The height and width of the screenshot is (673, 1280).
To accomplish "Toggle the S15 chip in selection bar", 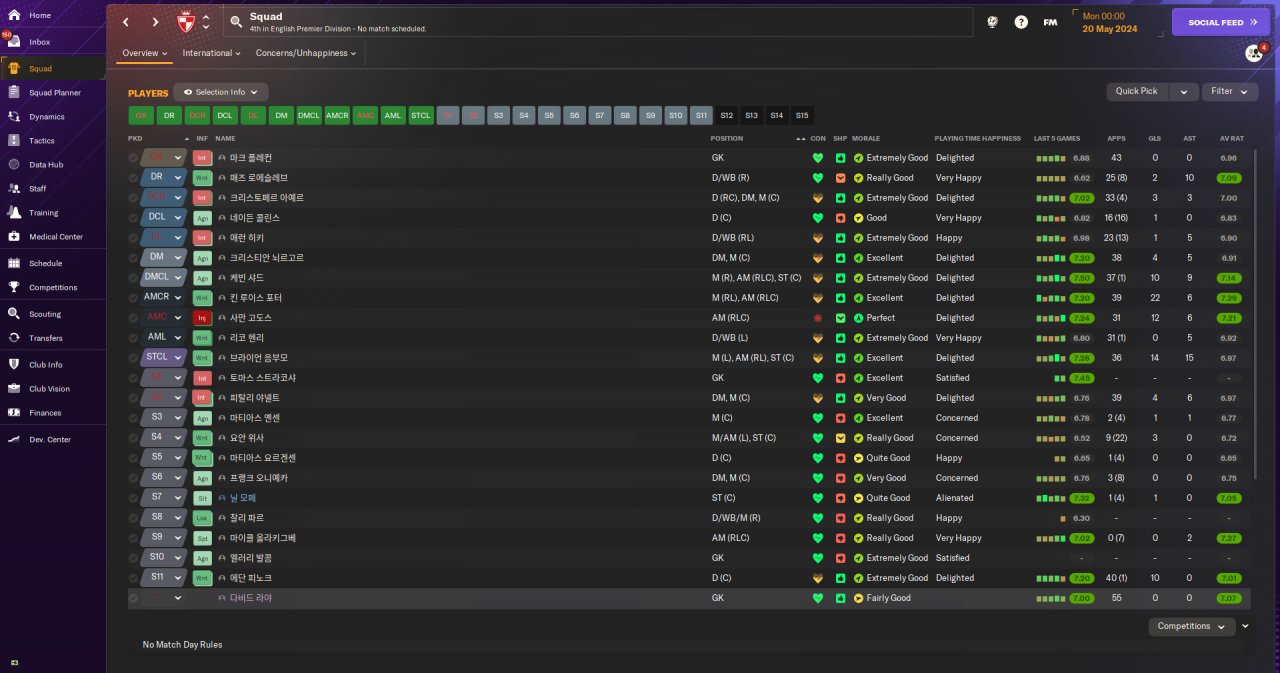I will click(802, 115).
